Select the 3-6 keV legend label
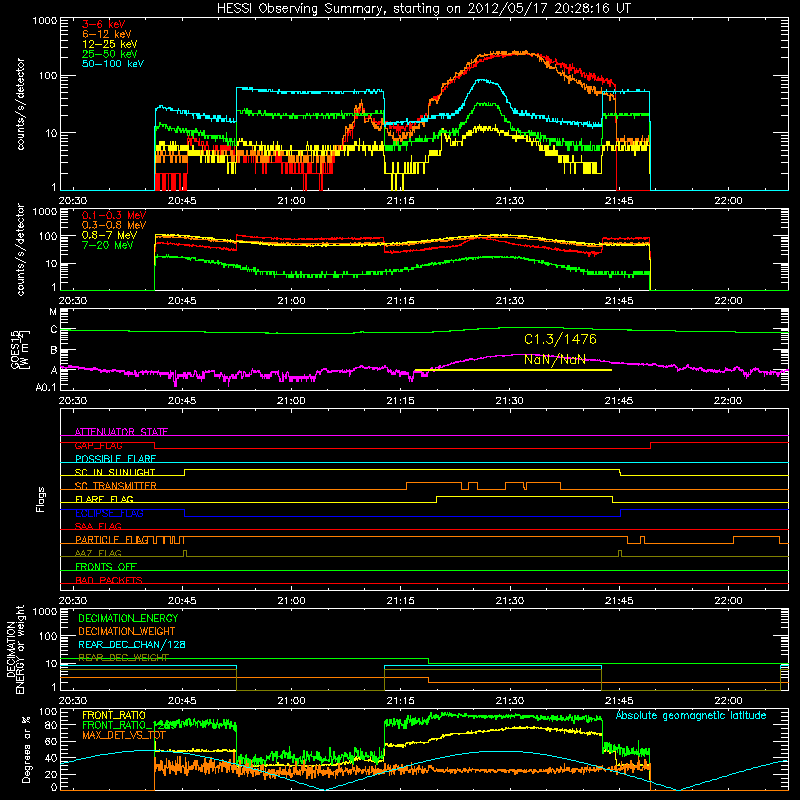 pos(104,24)
